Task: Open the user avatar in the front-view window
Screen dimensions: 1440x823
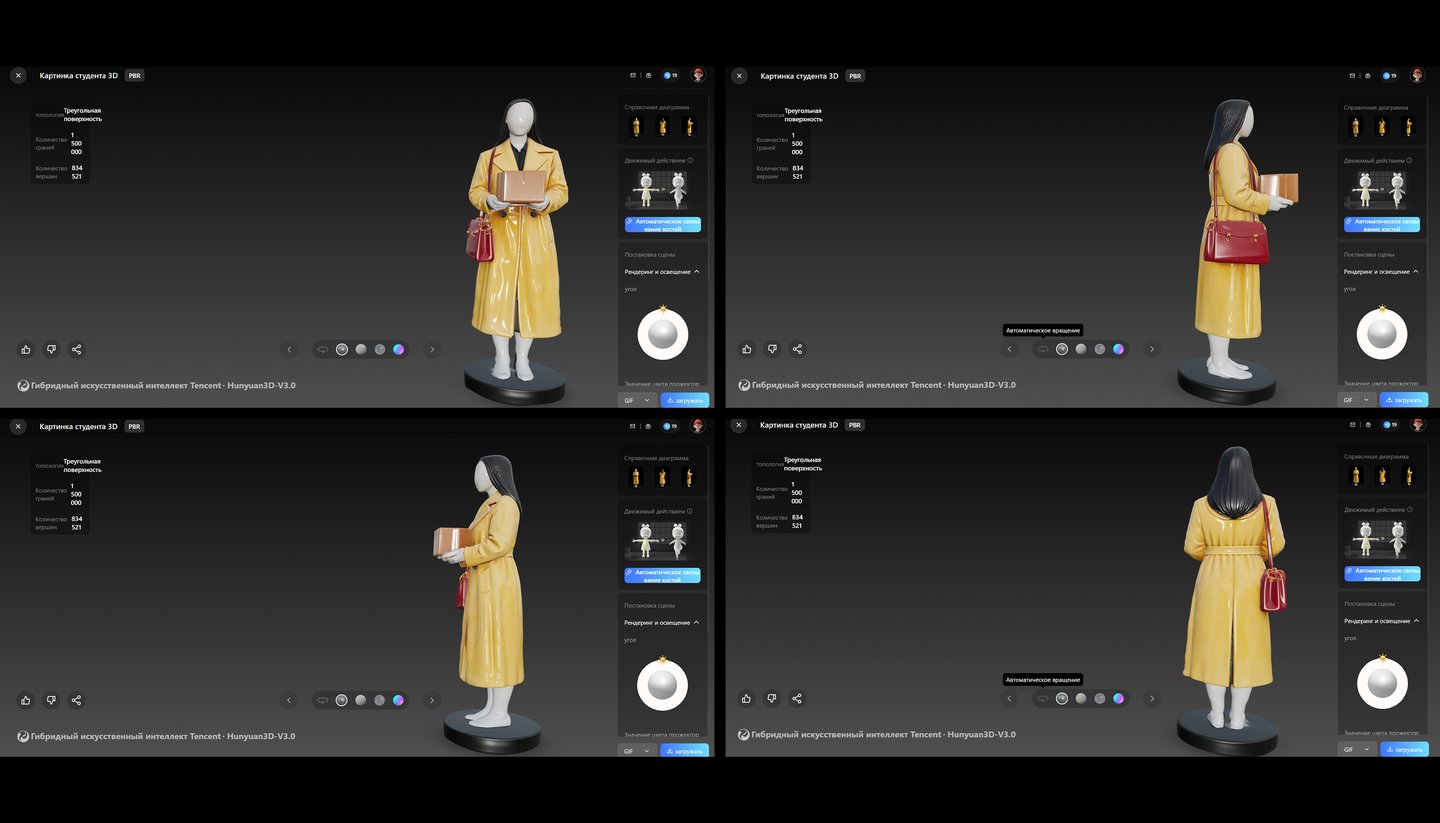Action: [698, 75]
